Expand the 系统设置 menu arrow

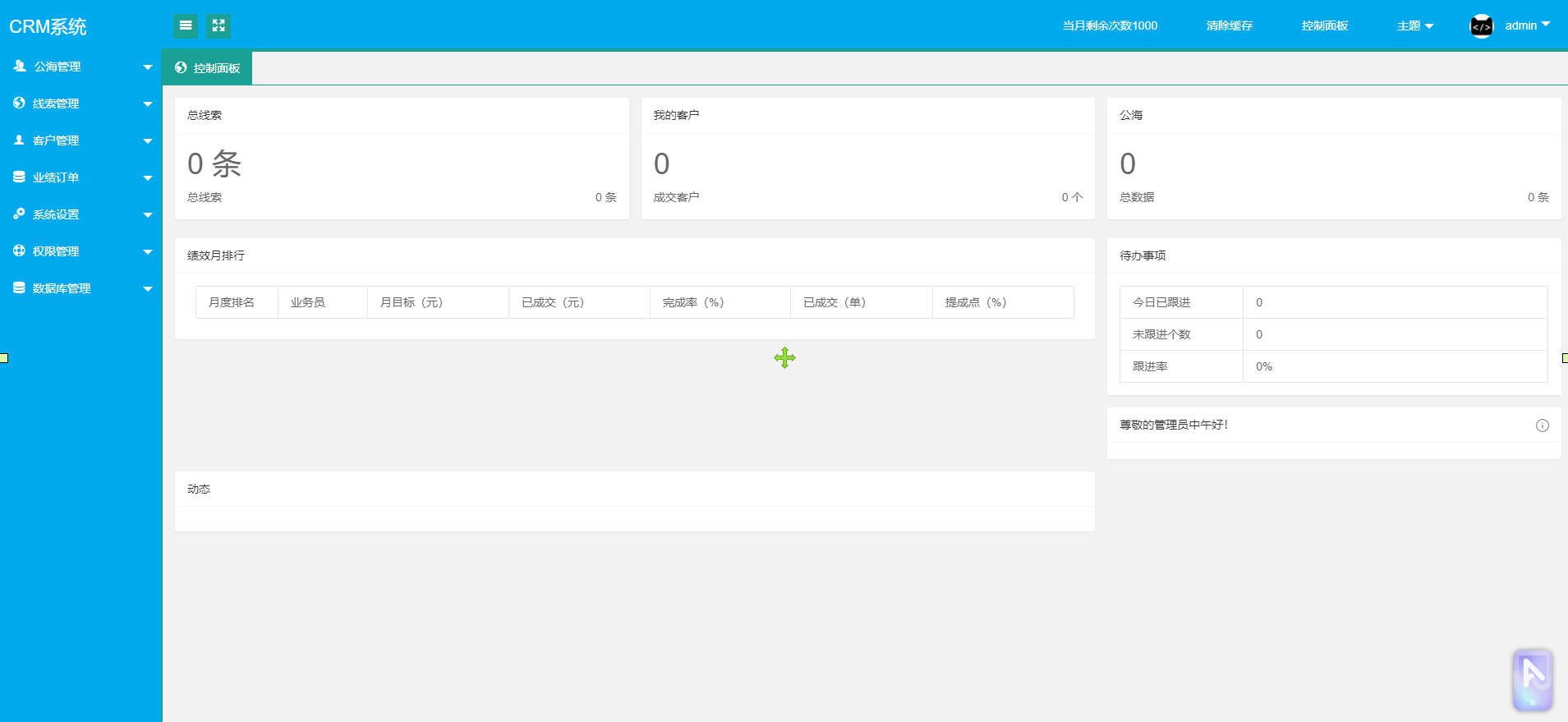pos(148,215)
